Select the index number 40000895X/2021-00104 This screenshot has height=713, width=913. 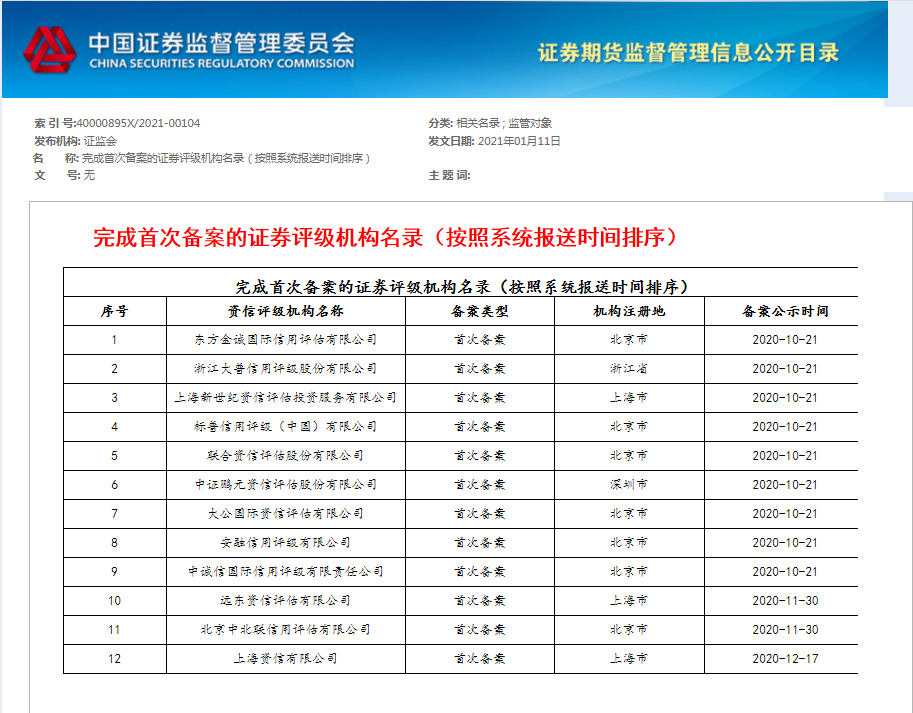[138, 123]
